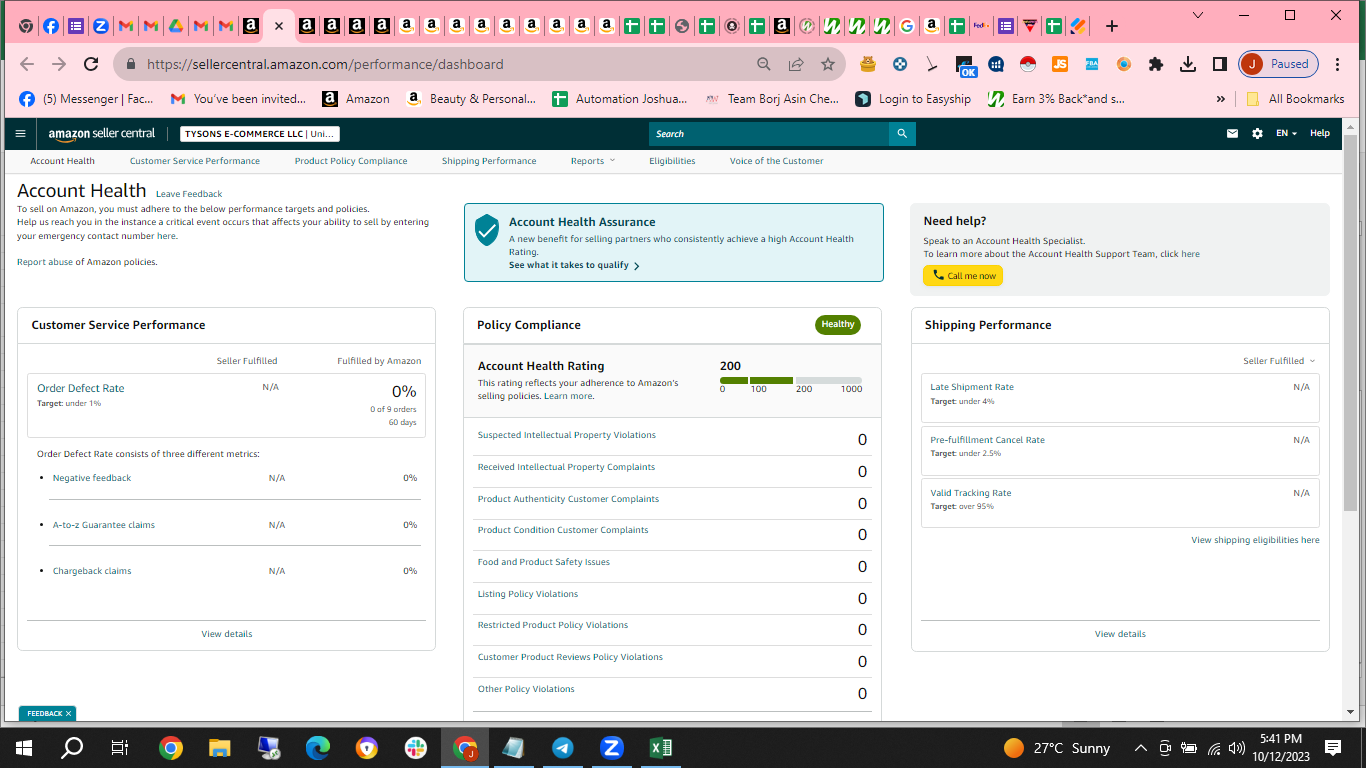Open the Leave Feedback link
The width and height of the screenshot is (1366, 768).
pyautogui.click(x=189, y=194)
